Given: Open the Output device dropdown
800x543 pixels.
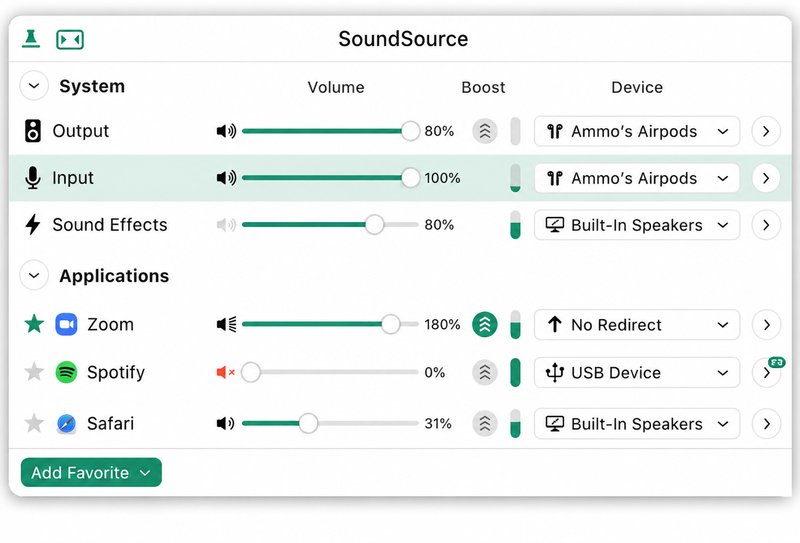Looking at the screenshot, I should (637, 131).
